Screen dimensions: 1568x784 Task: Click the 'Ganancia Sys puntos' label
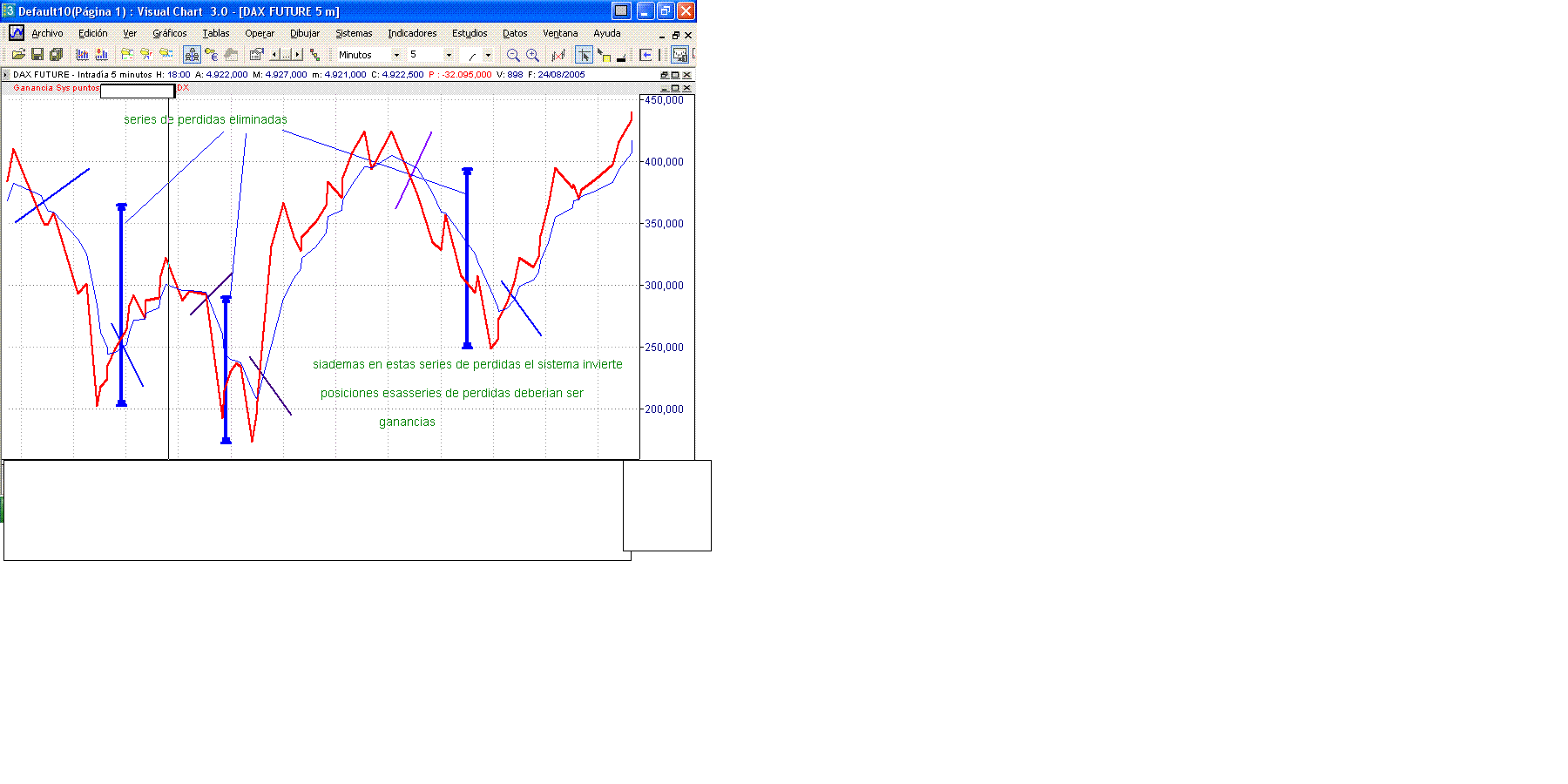click(56, 88)
